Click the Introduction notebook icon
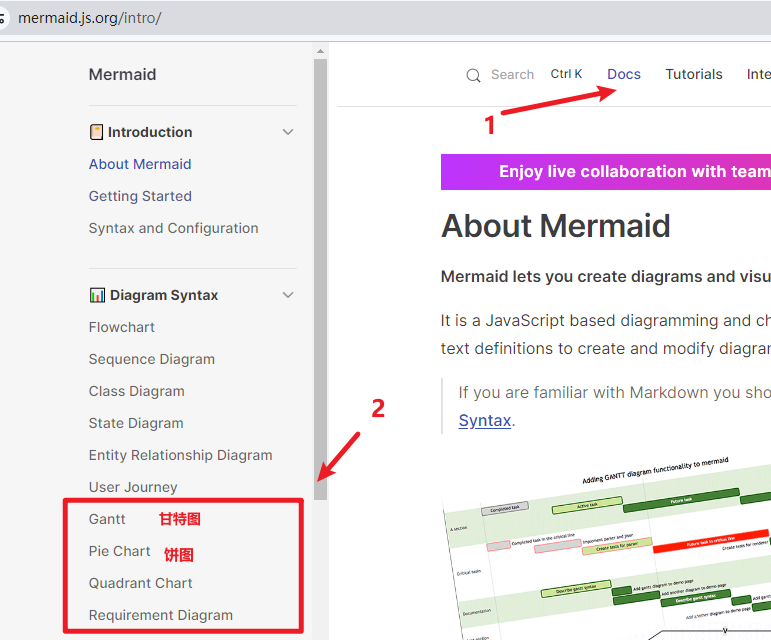The height and width of the screenshot is (640, 771). click(x=96, y=132)
